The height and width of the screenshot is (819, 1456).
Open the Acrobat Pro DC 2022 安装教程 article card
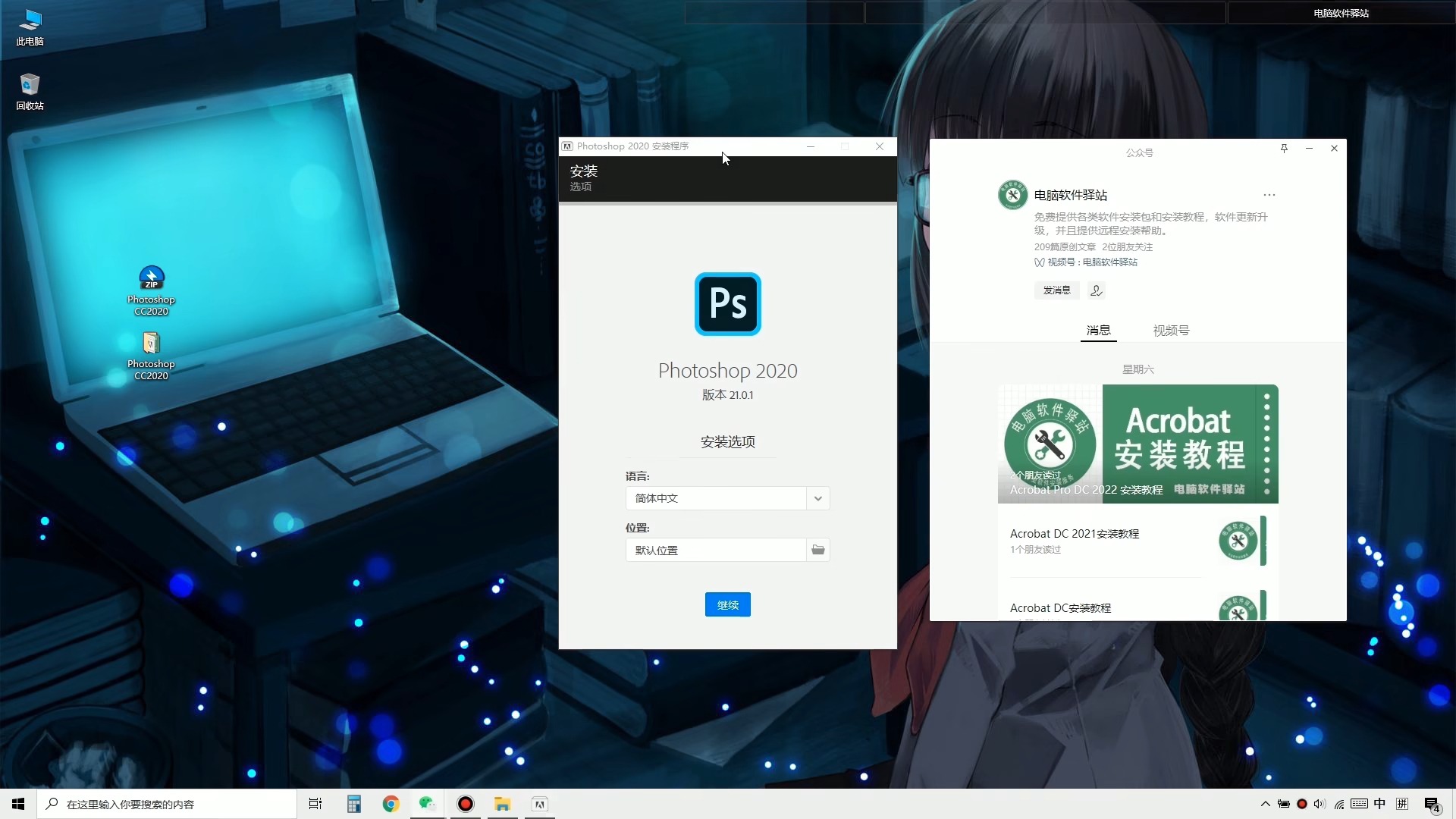tap(1137, 444)
